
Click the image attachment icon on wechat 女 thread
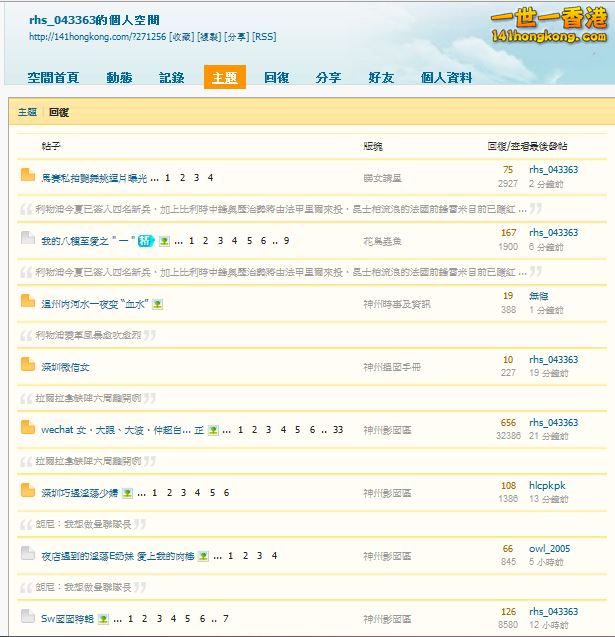[213, 430]
